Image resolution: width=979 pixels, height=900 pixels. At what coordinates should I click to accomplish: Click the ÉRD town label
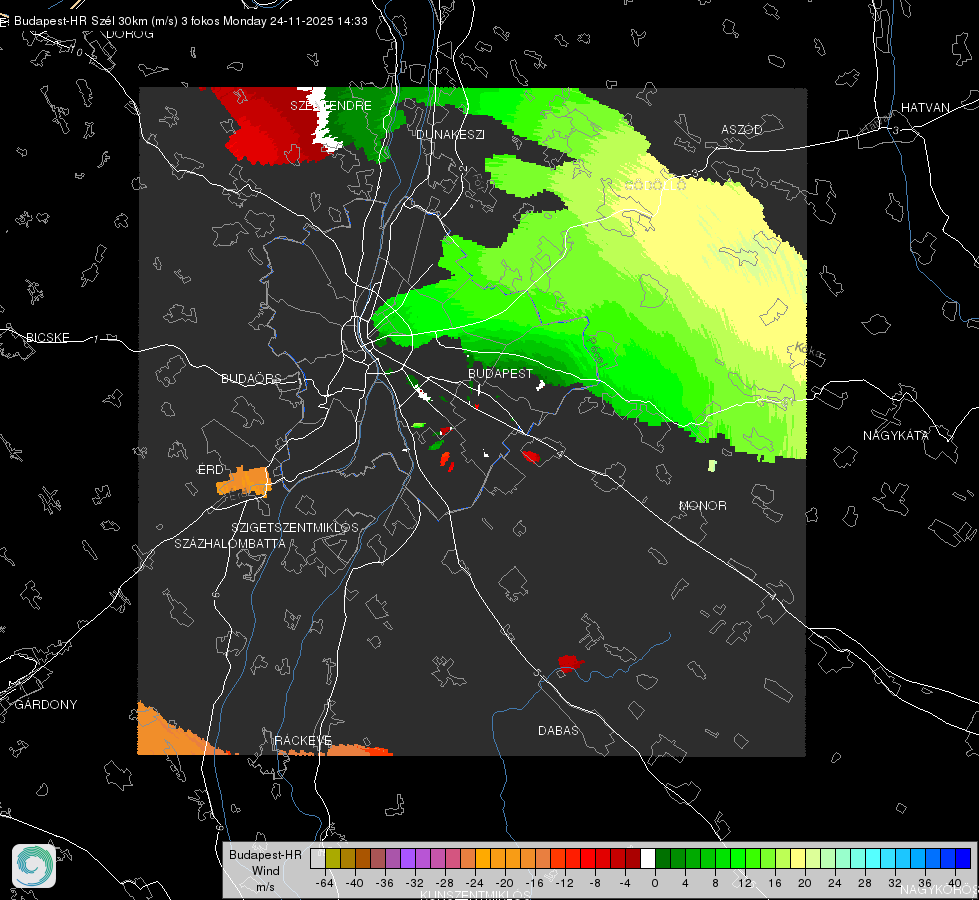[210, 470]
